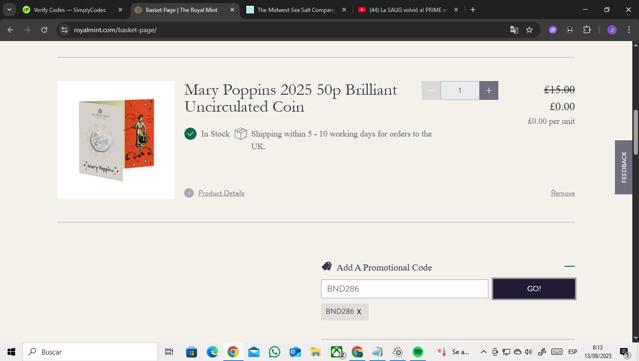Open Microsoft Store from taskbar
Viewport: 639px width, 361px height.
click(x=192, y=352)
